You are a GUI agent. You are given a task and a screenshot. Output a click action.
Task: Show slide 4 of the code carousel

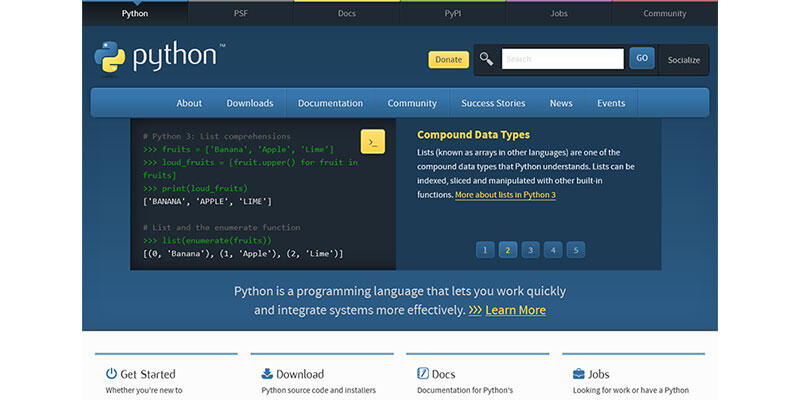click(x=553, y=250)
